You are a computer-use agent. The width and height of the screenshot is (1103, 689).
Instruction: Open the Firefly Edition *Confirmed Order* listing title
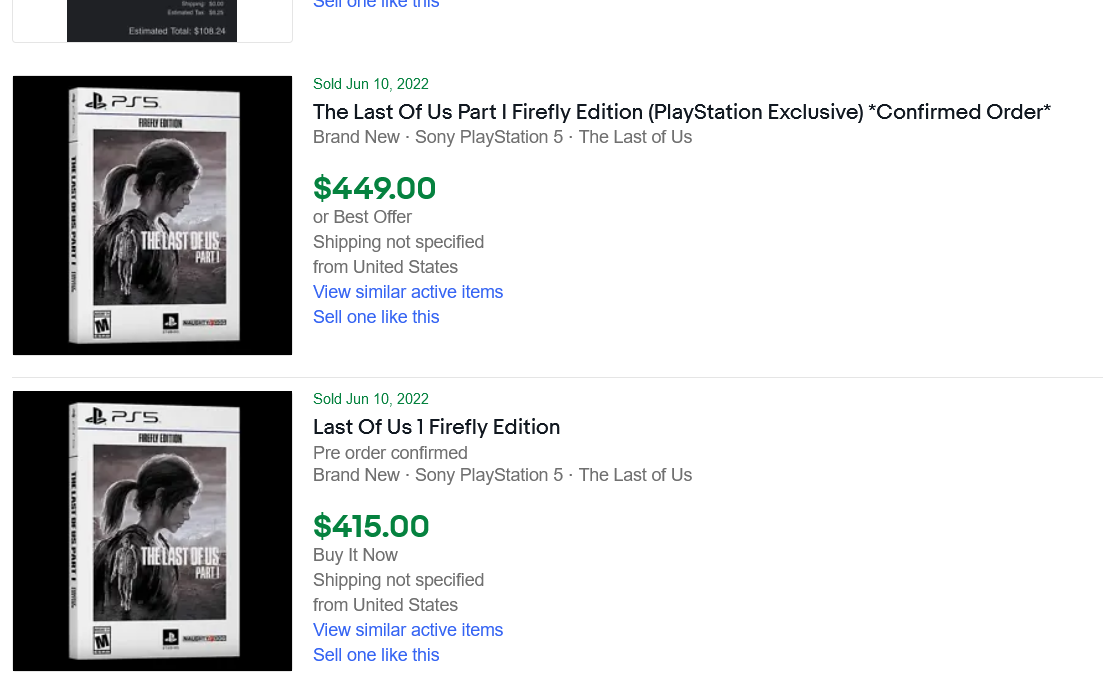click(x=680, y=112)
